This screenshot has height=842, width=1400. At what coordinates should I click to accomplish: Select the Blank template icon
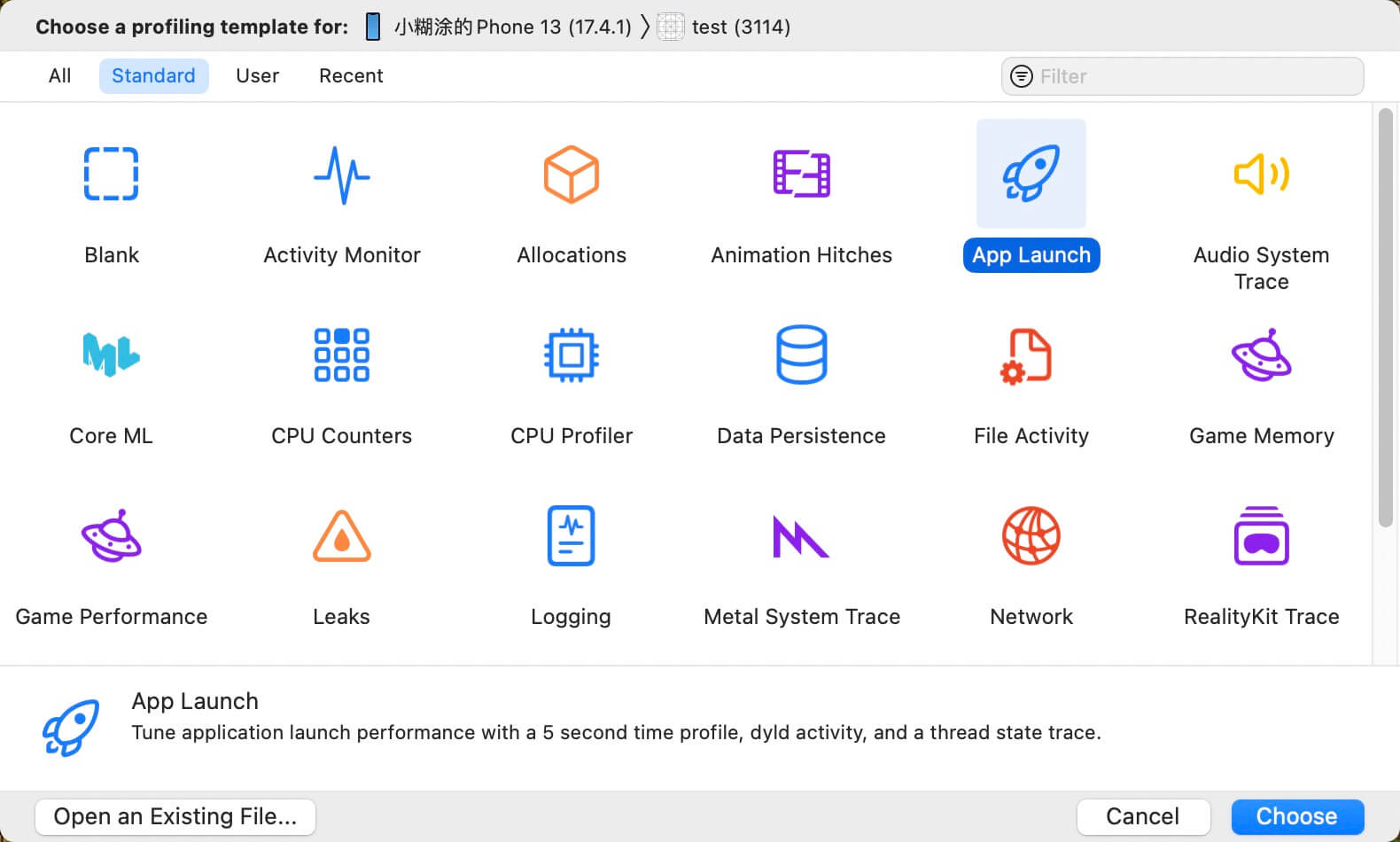point(111,174)
